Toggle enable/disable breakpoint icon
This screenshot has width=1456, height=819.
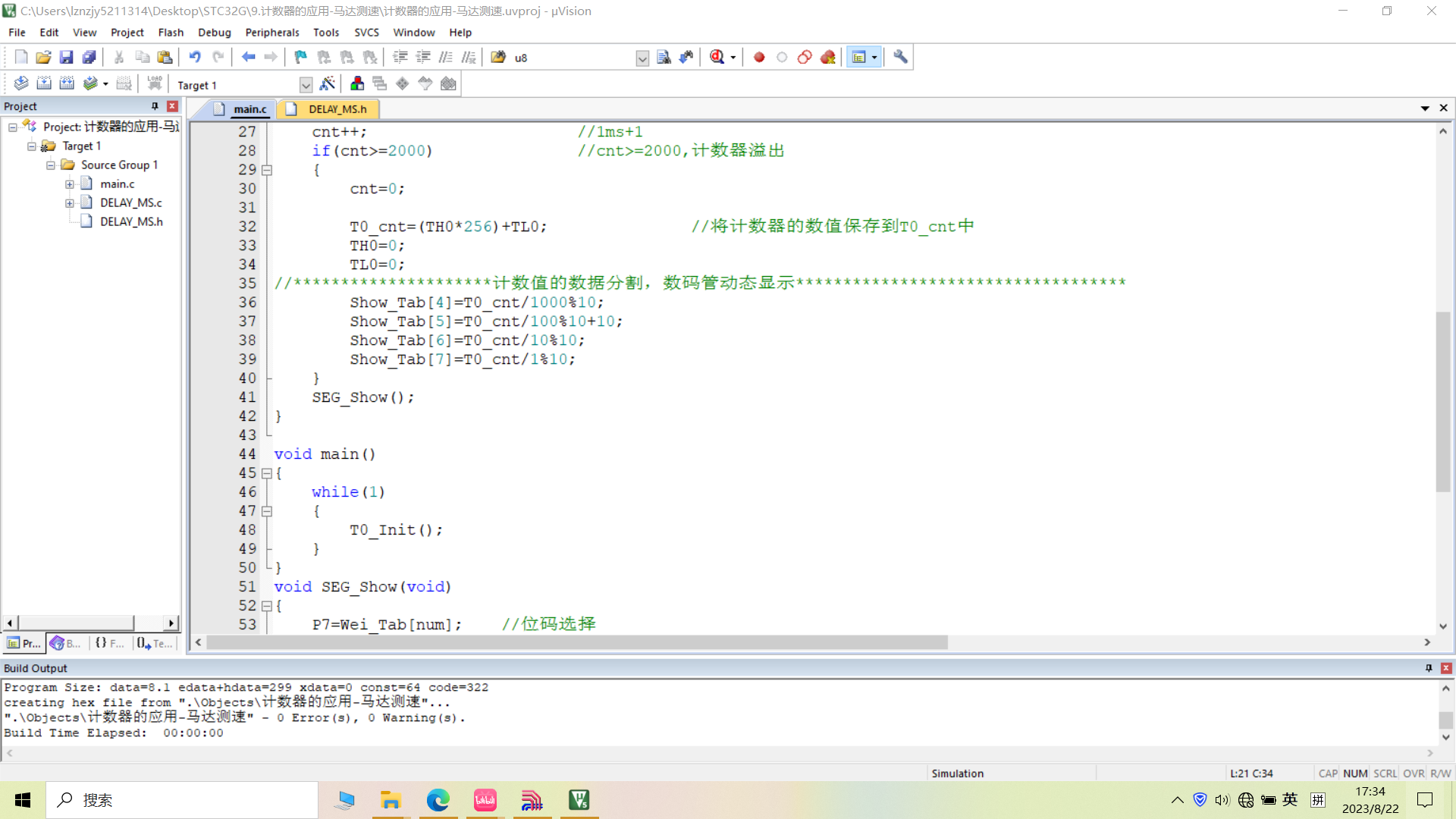click(782, 57)
